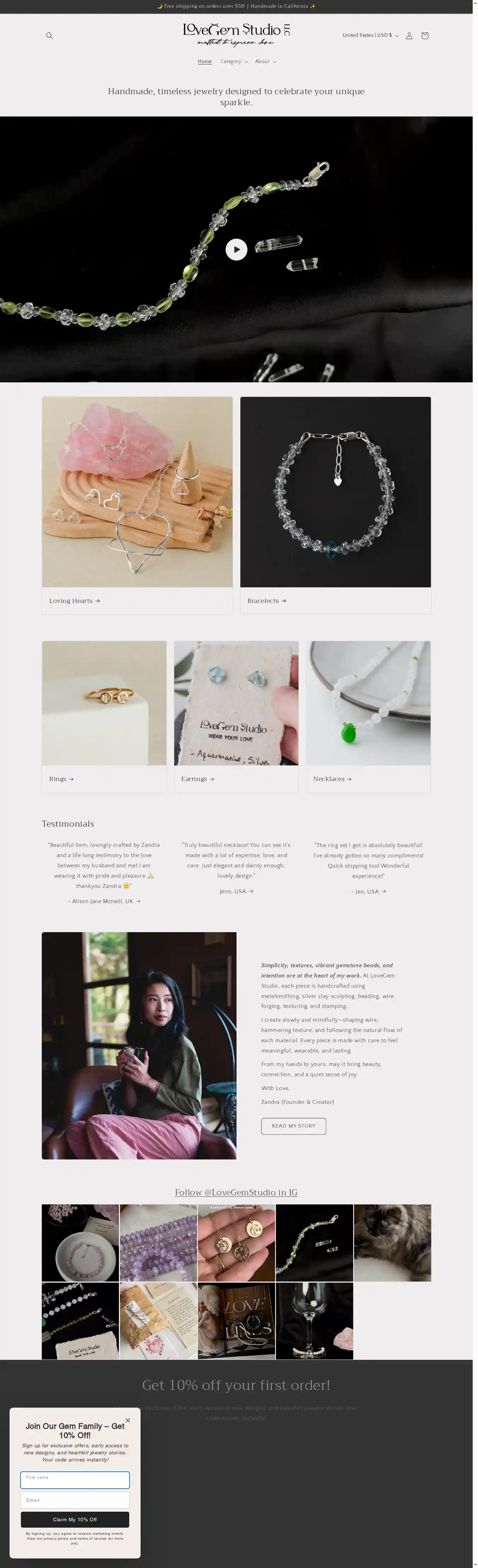Viewport: 478px width, 1568px height.
Task: Focus the First name input field
Action: (75, 1480)
